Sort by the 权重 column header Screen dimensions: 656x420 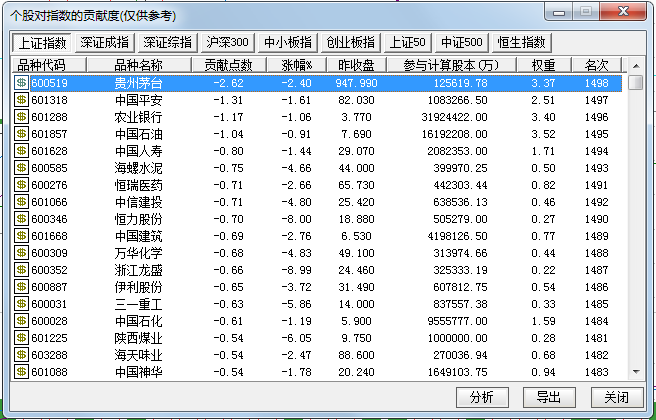[543, 65]
